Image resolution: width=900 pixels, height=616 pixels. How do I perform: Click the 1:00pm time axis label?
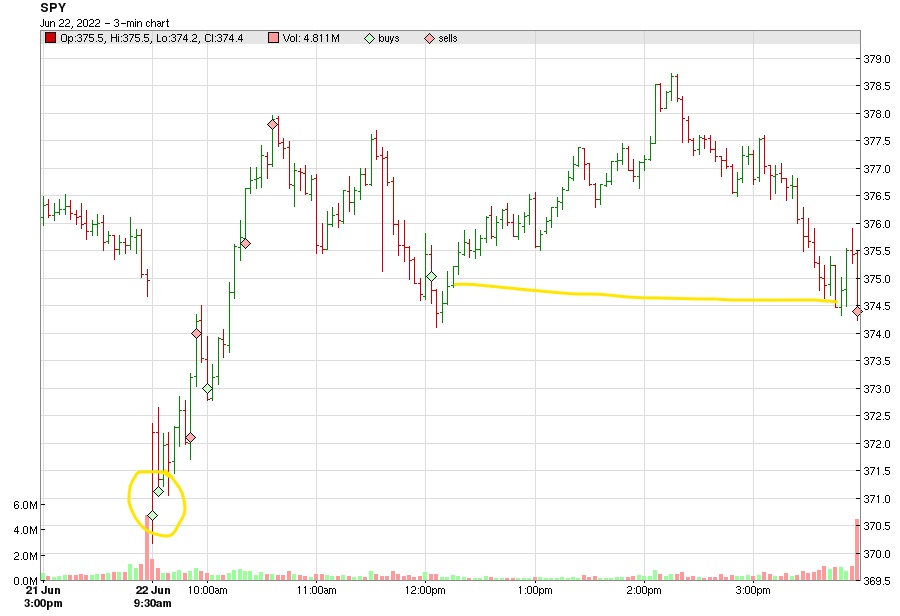click(x=535, y=590)
